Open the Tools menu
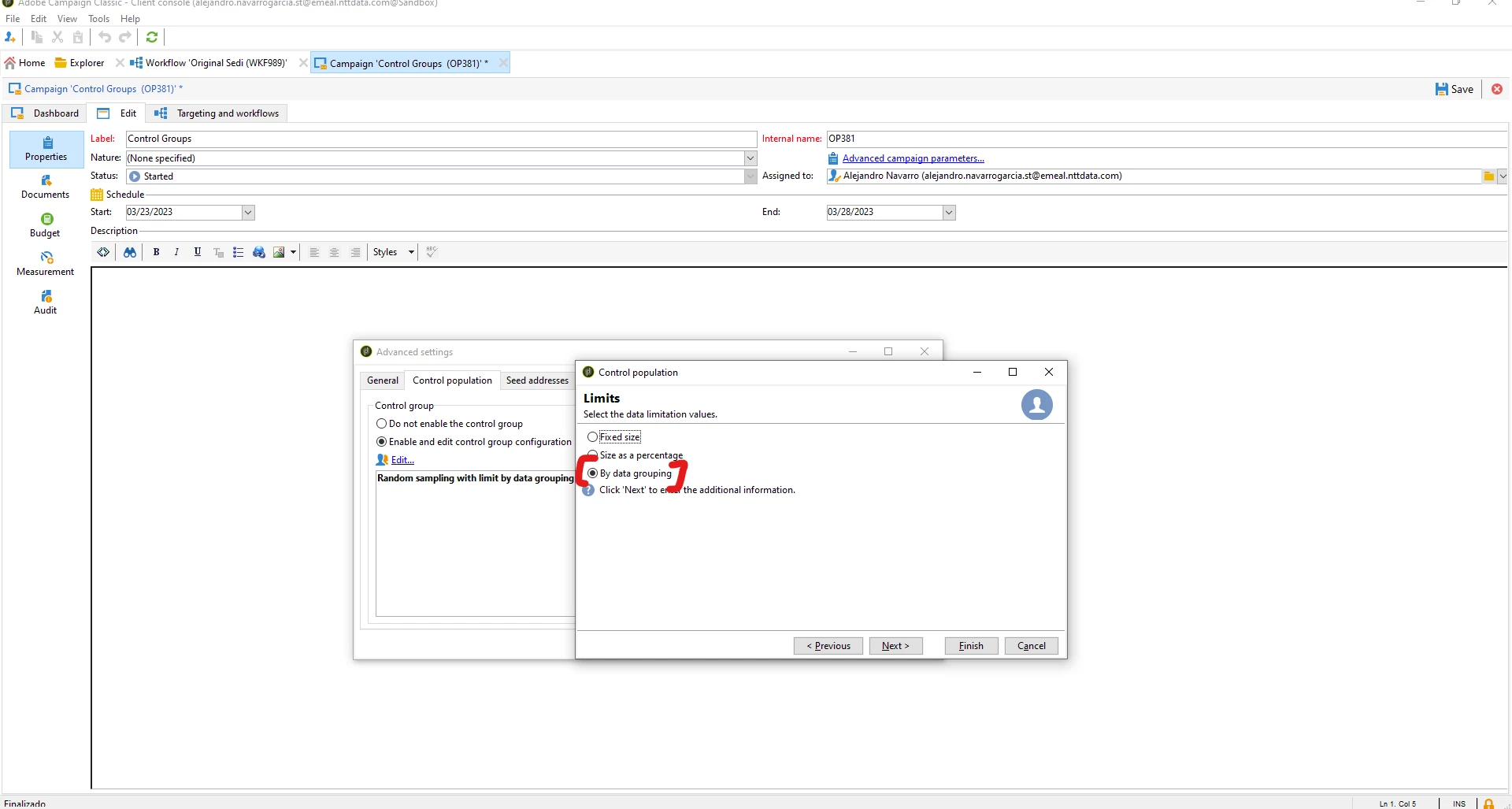This screenshot has height=809, width=1512. 98,19
